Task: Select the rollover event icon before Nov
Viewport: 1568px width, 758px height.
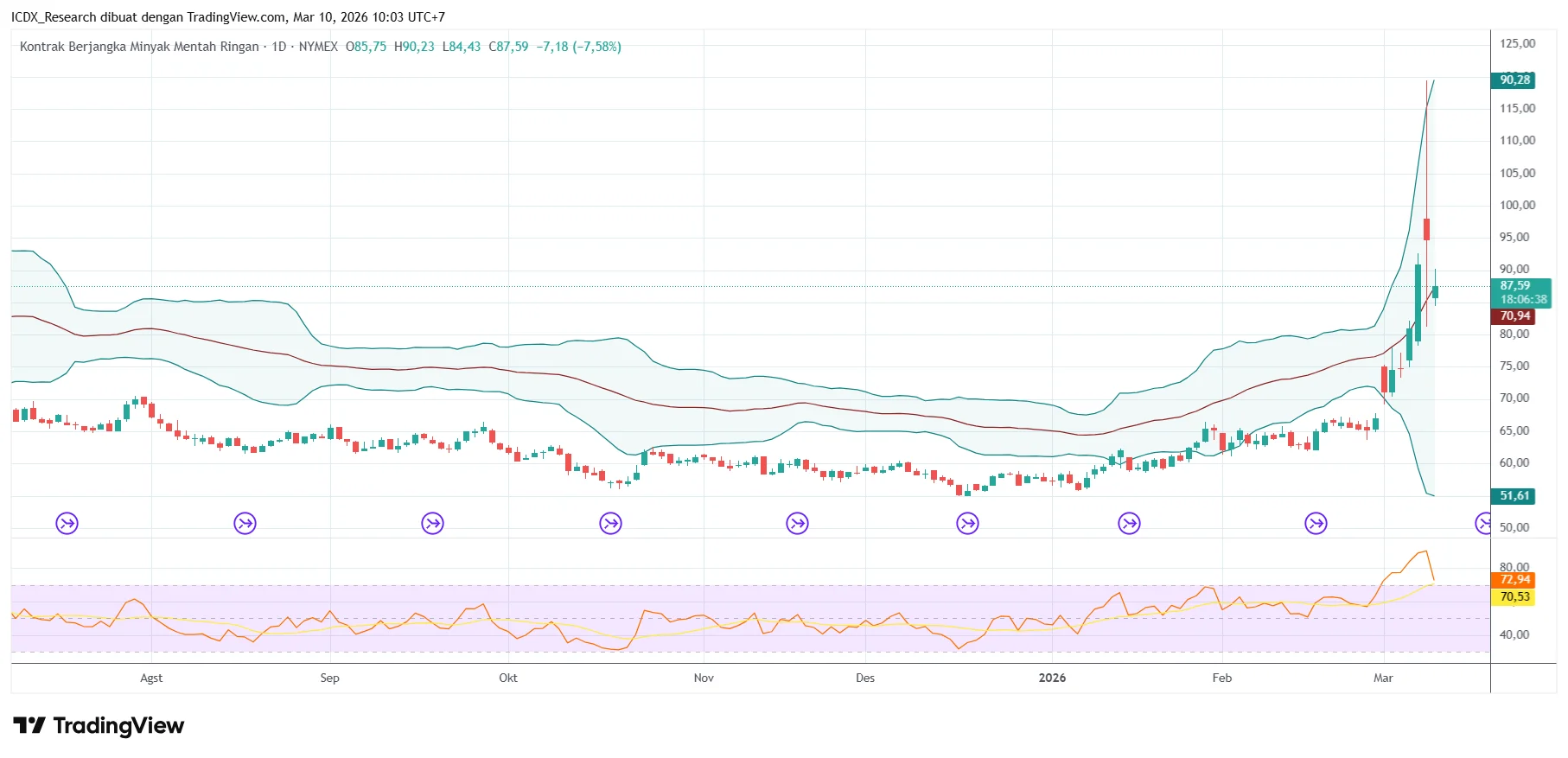Action: coord(611,523)
